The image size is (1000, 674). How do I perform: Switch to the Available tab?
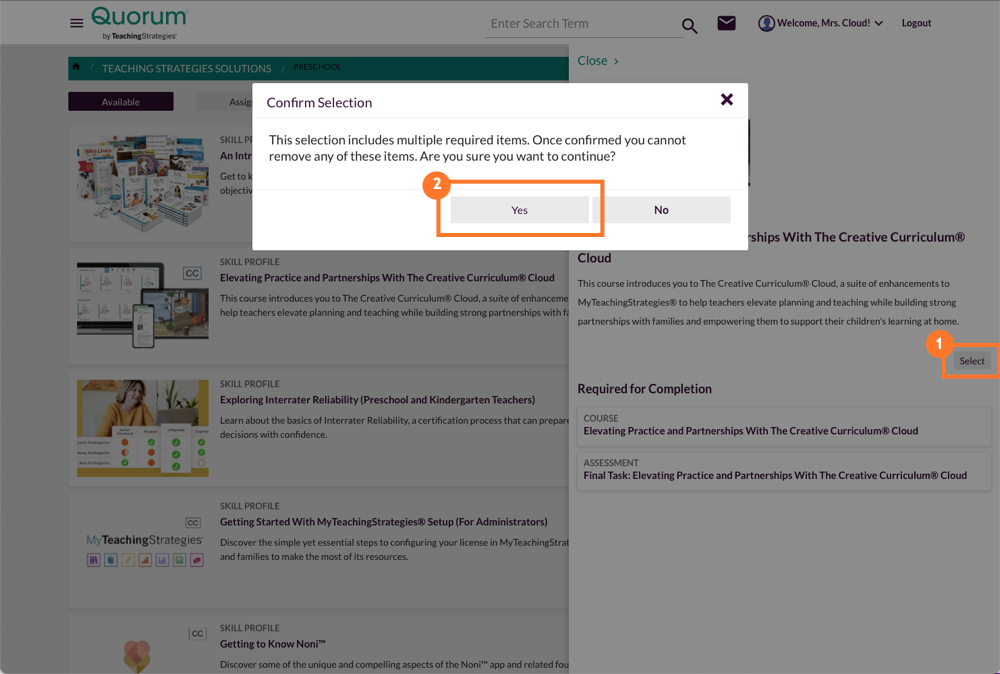(120, 101)
